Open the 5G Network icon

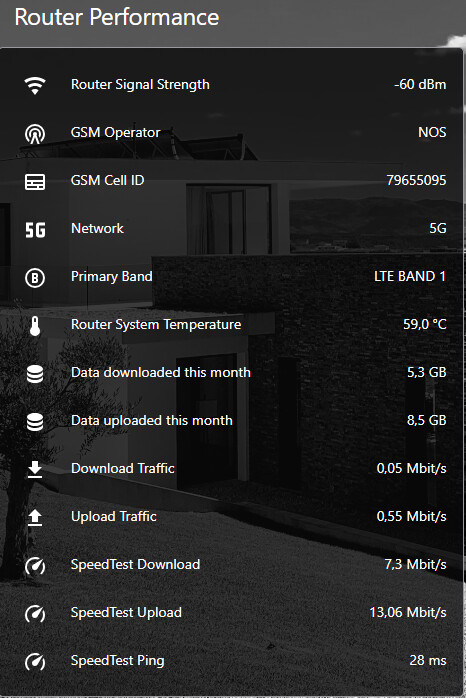[x=35, y=230]
